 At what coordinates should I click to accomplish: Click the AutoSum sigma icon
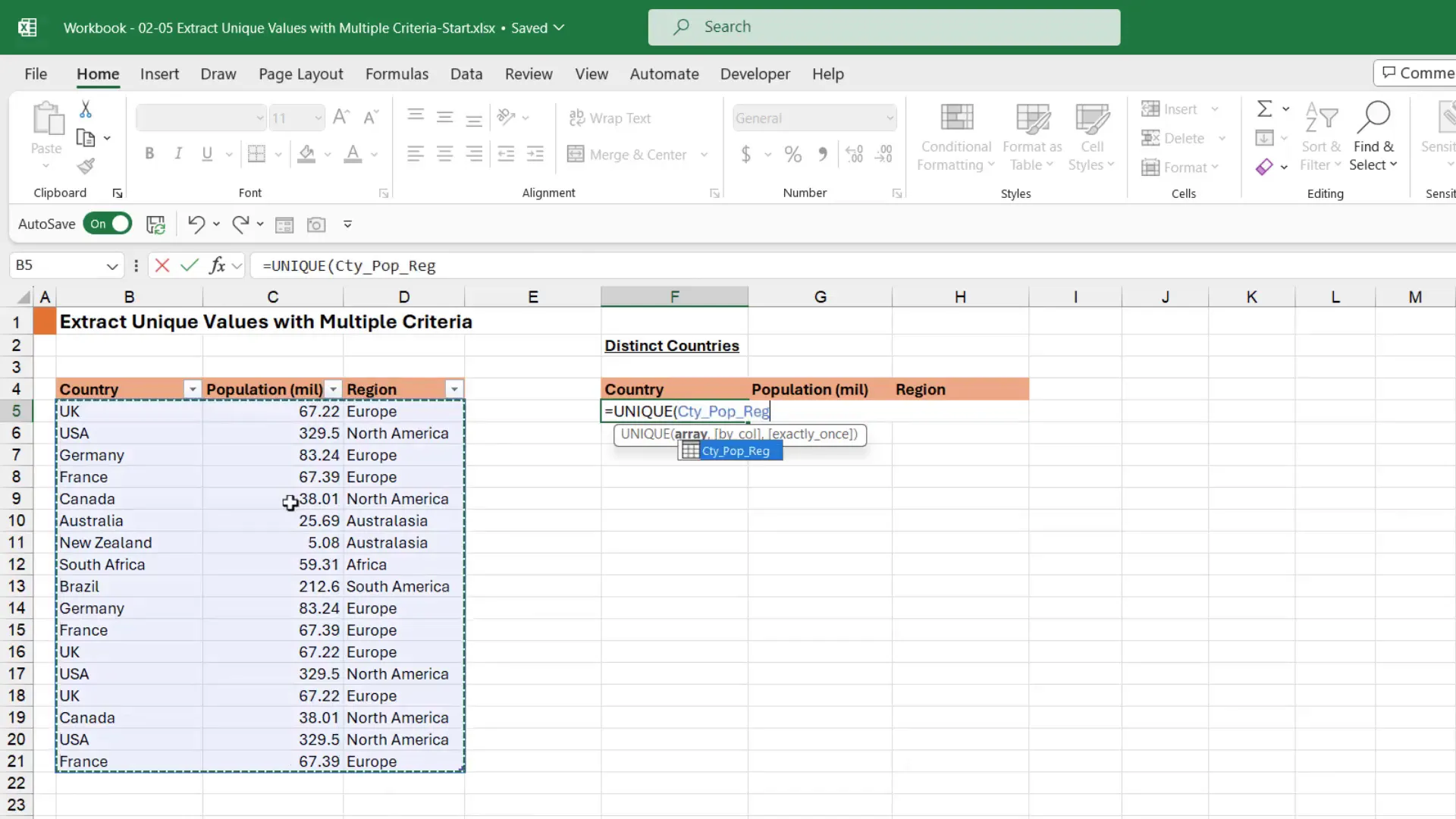[1264, 109]
